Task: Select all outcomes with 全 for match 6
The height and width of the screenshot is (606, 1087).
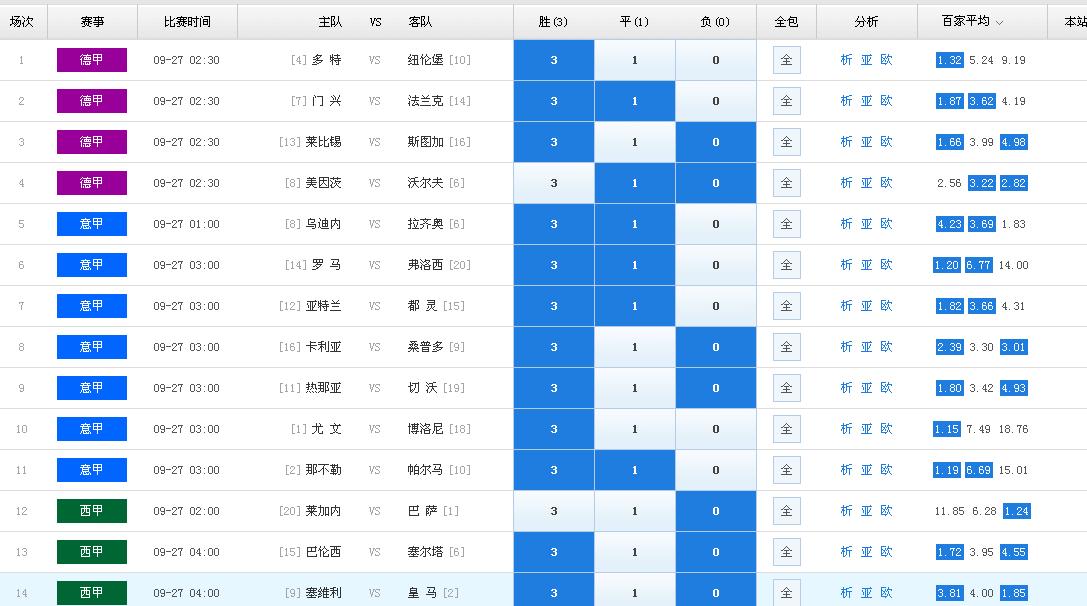Action: click(x=786, y=265)
